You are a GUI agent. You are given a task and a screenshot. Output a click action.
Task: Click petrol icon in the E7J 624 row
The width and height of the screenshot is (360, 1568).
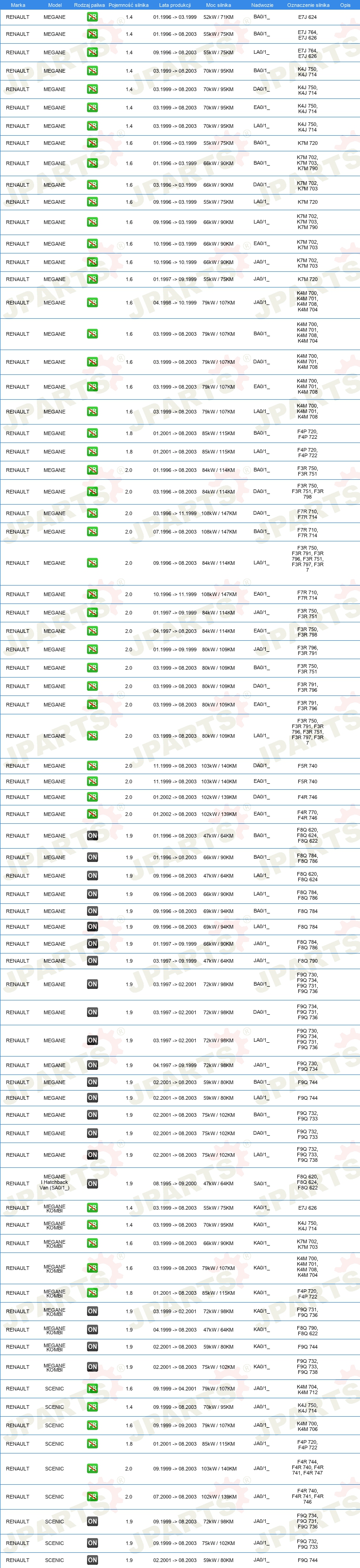92,17
